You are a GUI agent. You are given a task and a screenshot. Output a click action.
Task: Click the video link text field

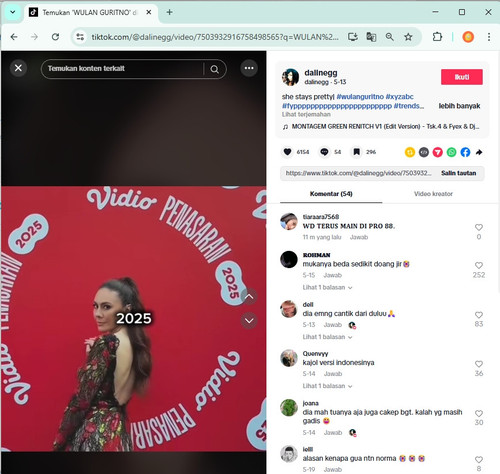click(x=358, y=173)
